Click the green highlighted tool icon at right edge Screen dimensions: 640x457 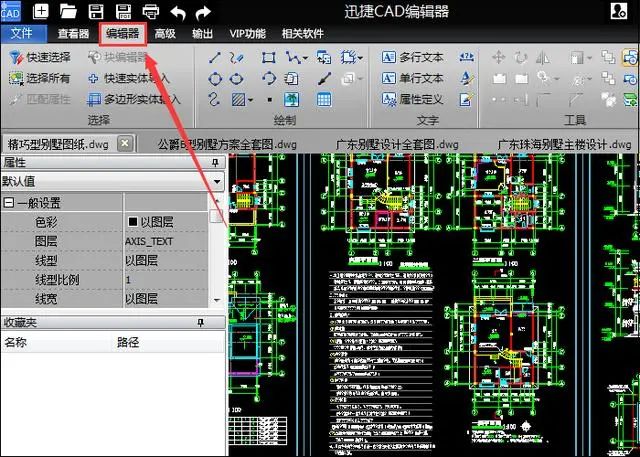coord(631,100)
